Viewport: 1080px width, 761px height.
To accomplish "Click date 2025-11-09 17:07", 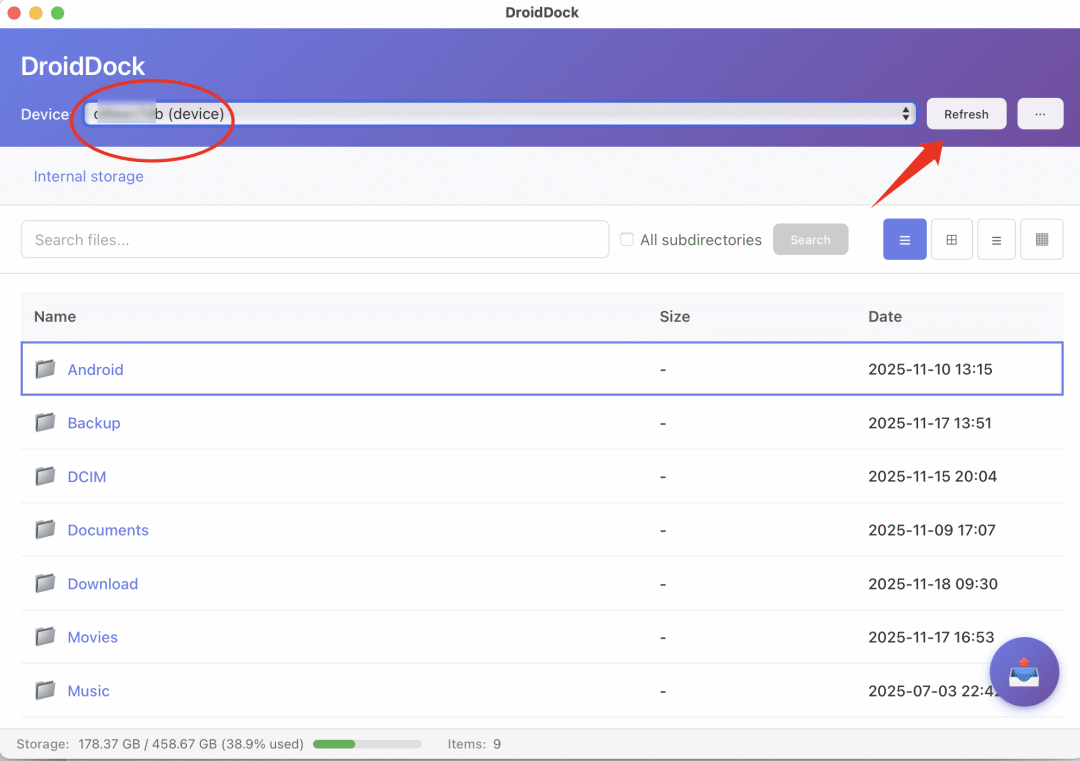I will [931, 530].
